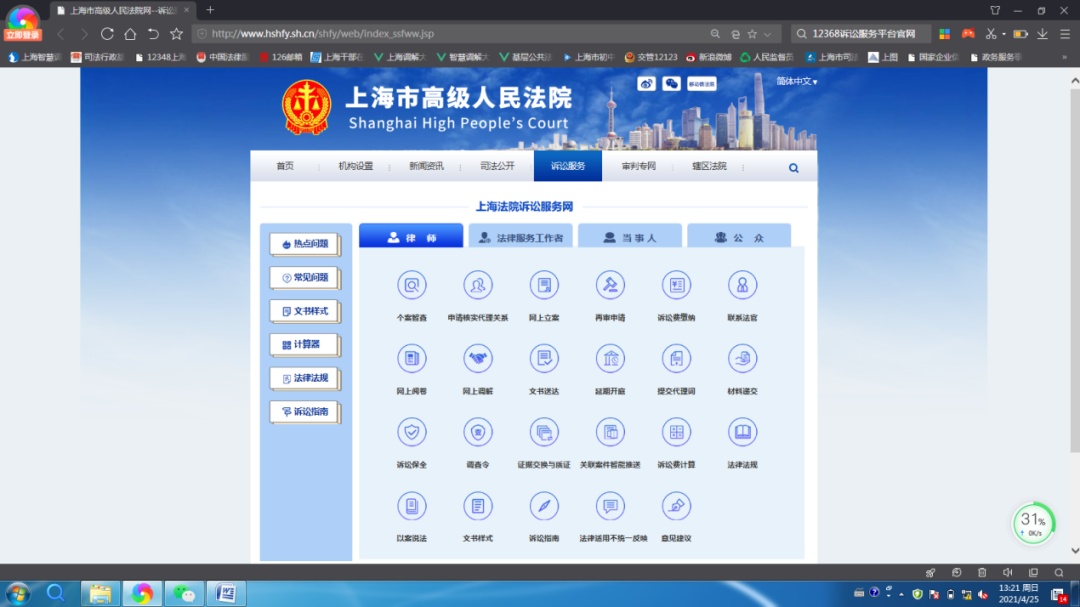Show hidden system tray icons arrow
The image size is (1080, 607).
tap(901, 594)
